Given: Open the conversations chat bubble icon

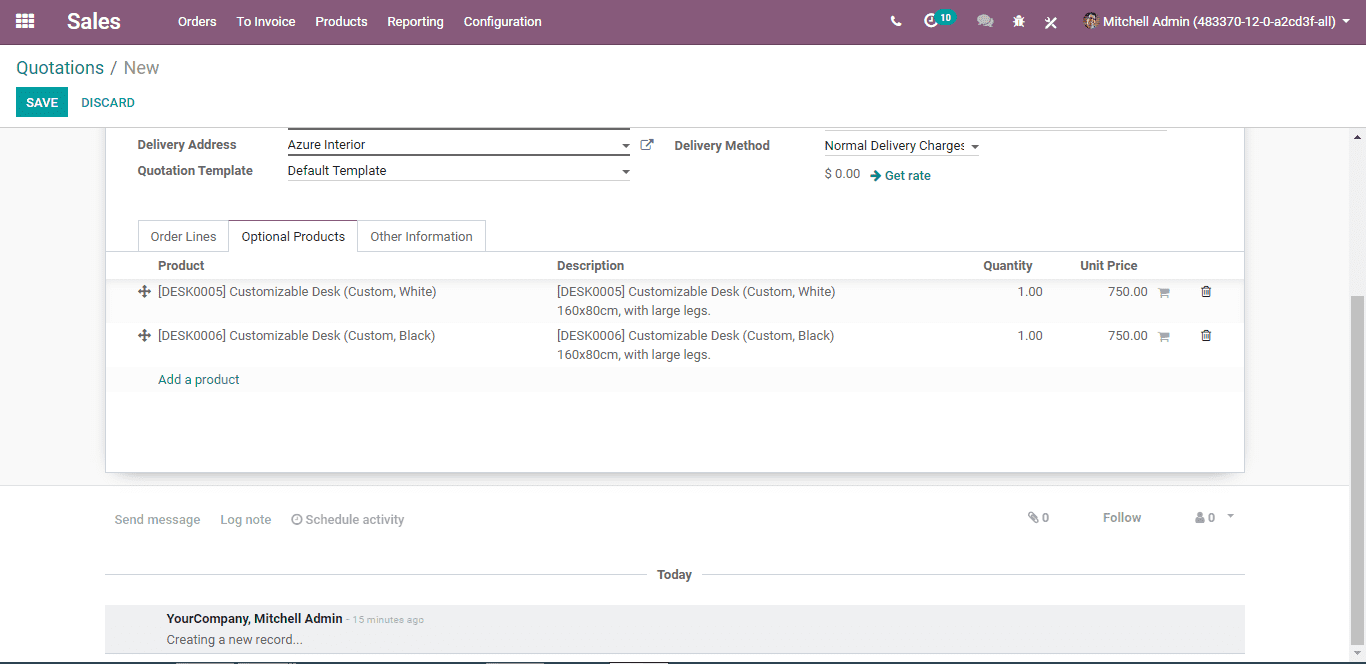Looking at the screenshot, I should click(985, 21).
